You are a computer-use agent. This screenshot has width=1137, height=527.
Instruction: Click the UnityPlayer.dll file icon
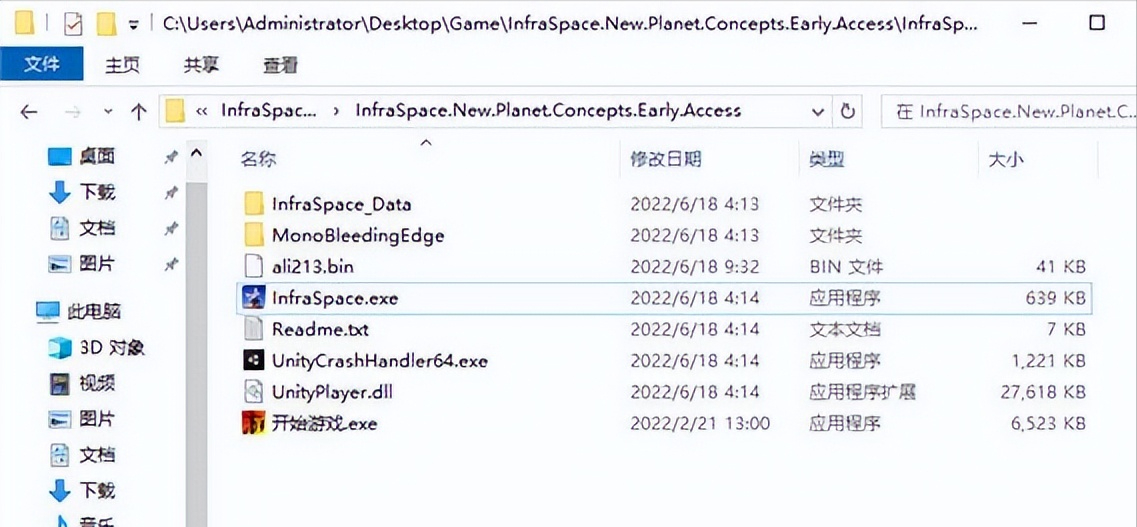tap(253, 391)
